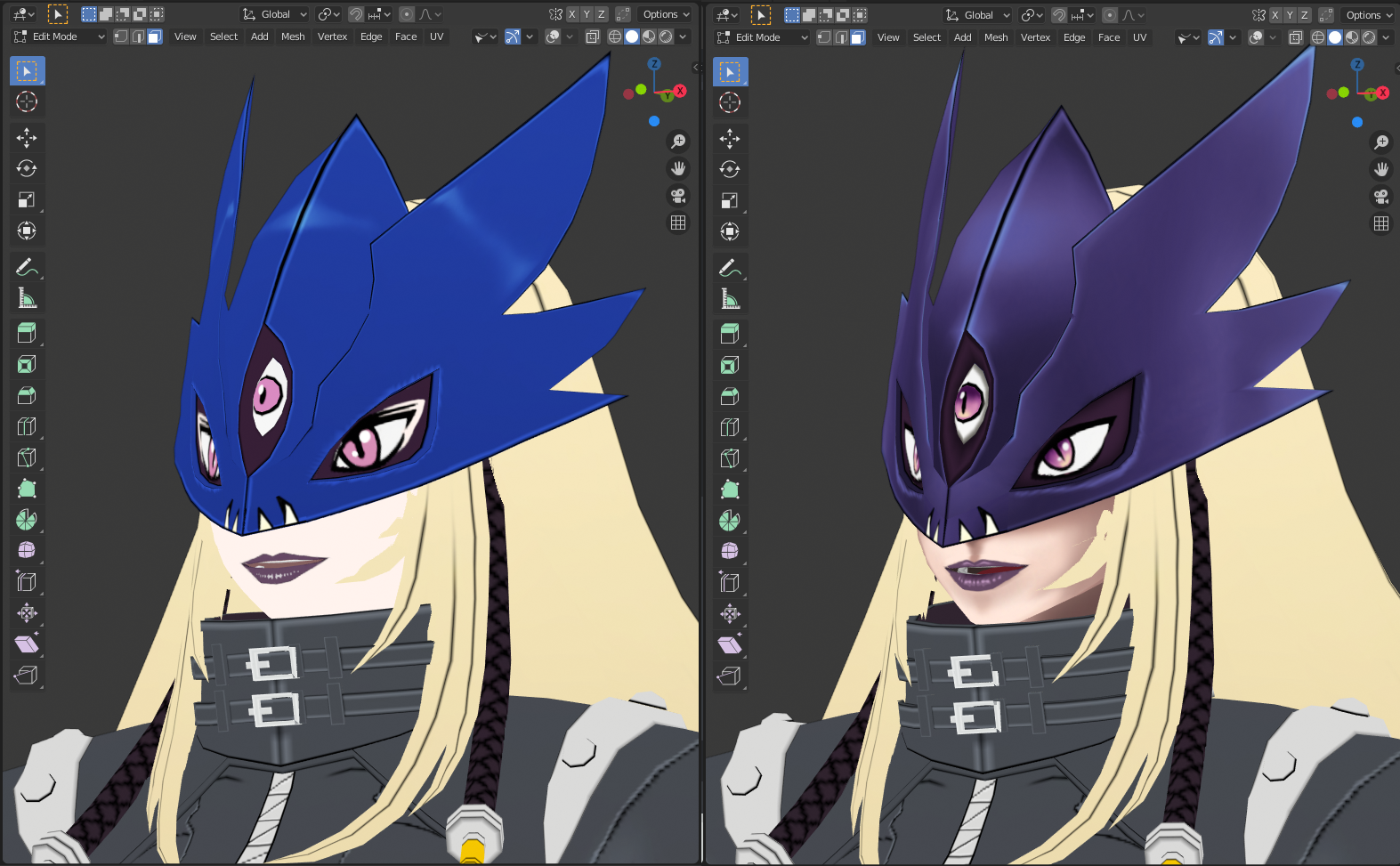The width and height of the screenshot is (1400, 866).
Task: Click zoom magnifier gizmo in left viewport
Action: point(678,142)
